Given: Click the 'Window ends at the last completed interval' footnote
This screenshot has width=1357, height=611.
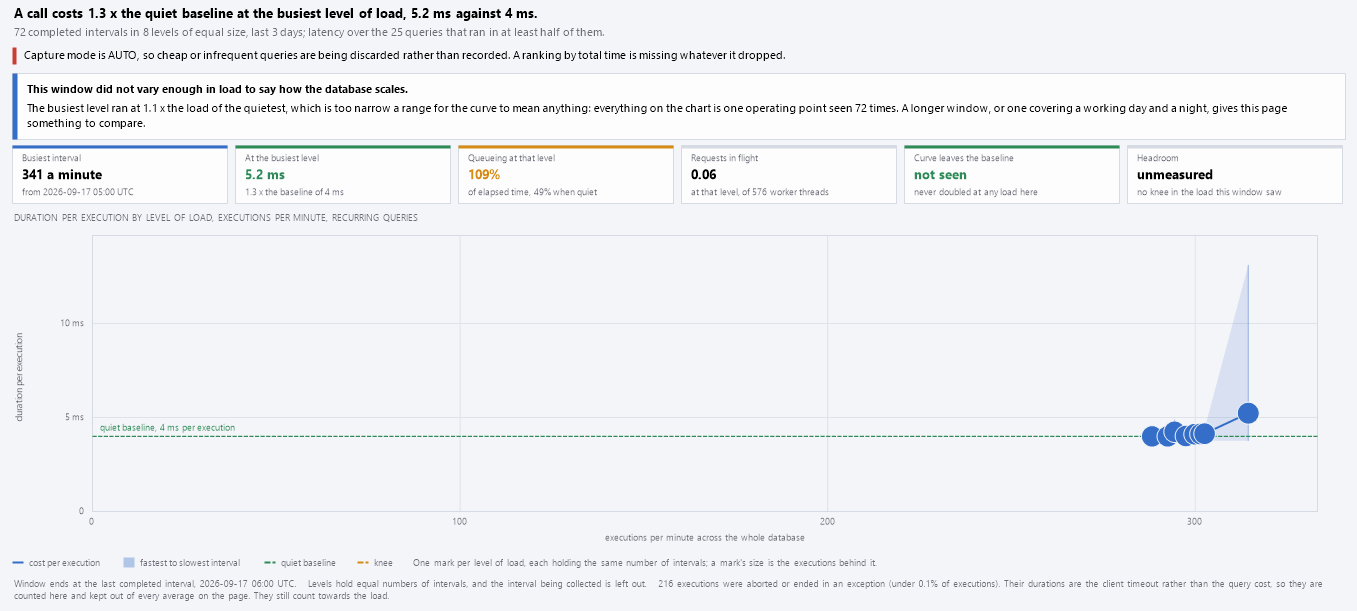Looking at the screenshot, I should click(x=155, y=583).
